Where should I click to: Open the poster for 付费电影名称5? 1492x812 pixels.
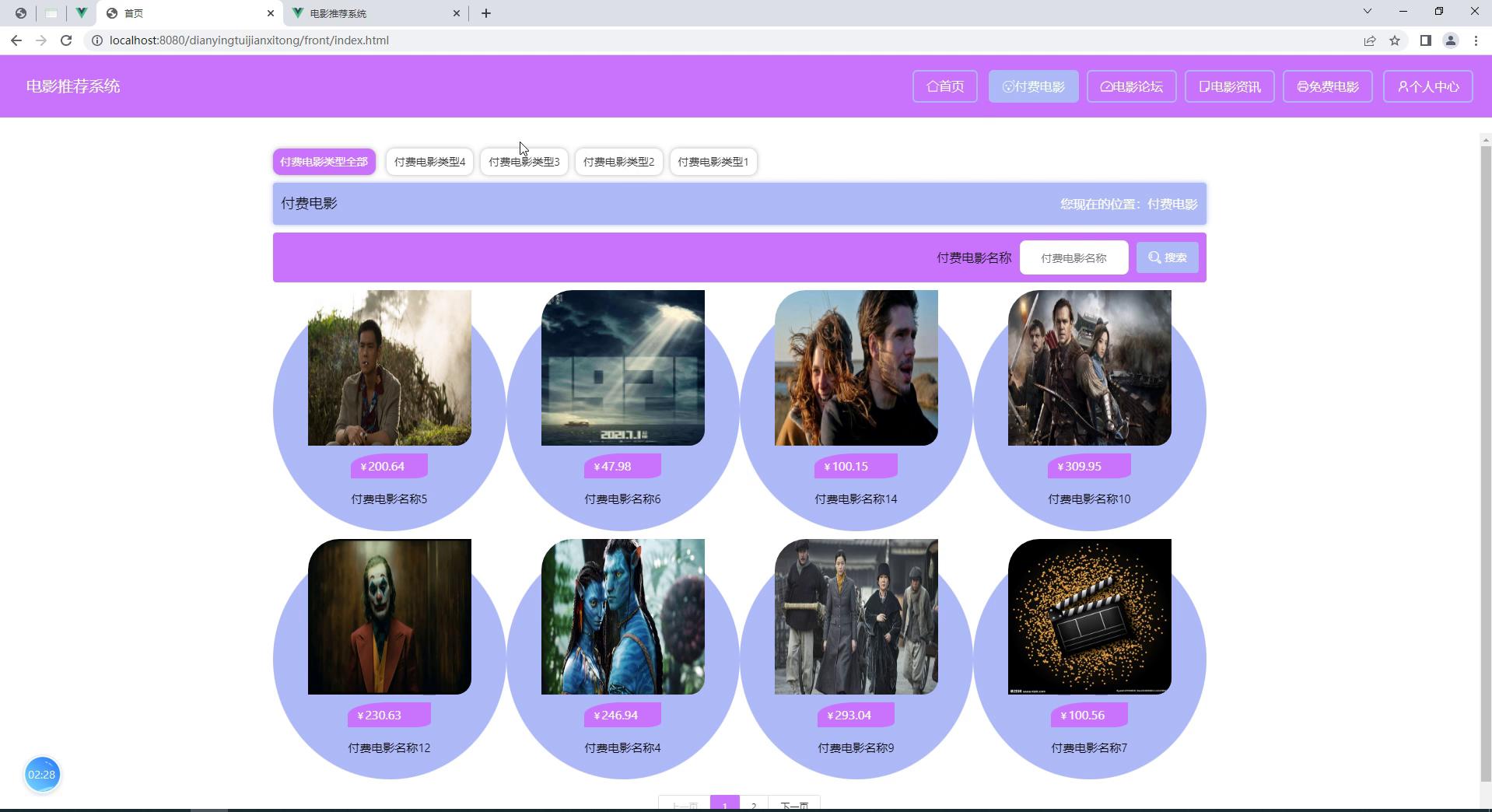pyautogui.click(x=390, y=368)
